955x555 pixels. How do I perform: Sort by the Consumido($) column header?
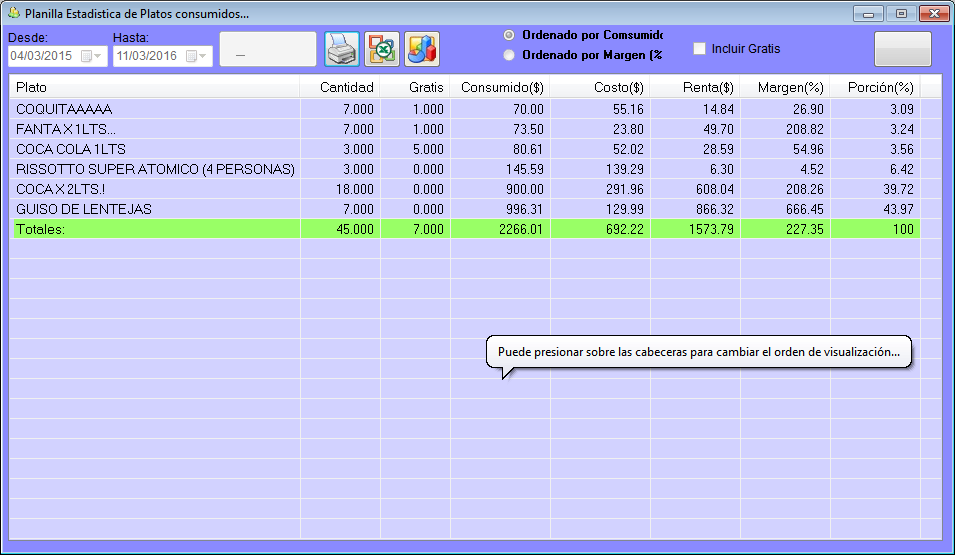coord(501,87)
